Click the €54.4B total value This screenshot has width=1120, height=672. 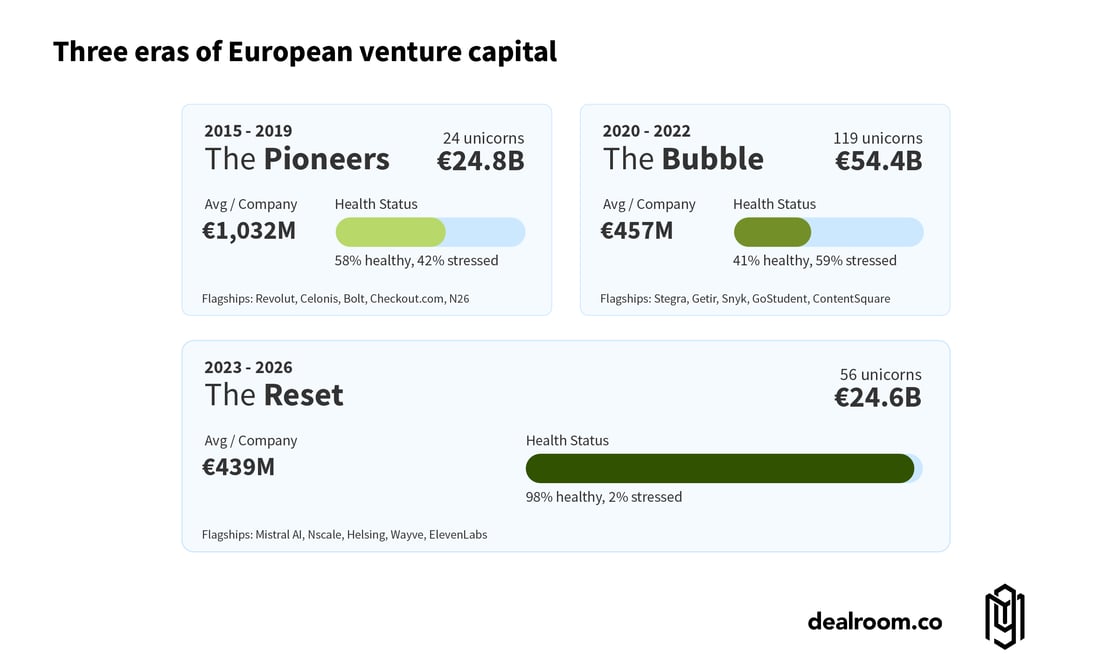[878, 161]
